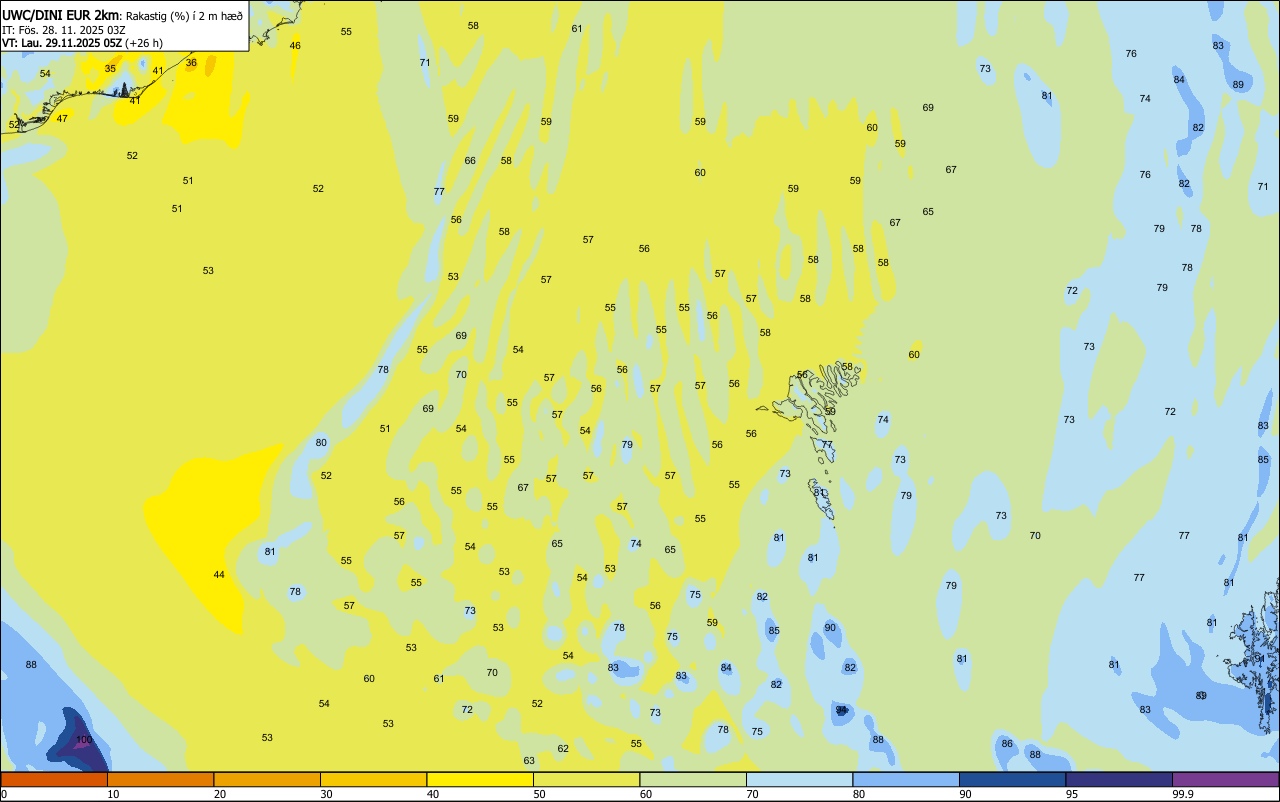The height and width of the screenshot is (802, 1280).
Task: Click the humidity value '62' on the map
Action: coord(563,748)
